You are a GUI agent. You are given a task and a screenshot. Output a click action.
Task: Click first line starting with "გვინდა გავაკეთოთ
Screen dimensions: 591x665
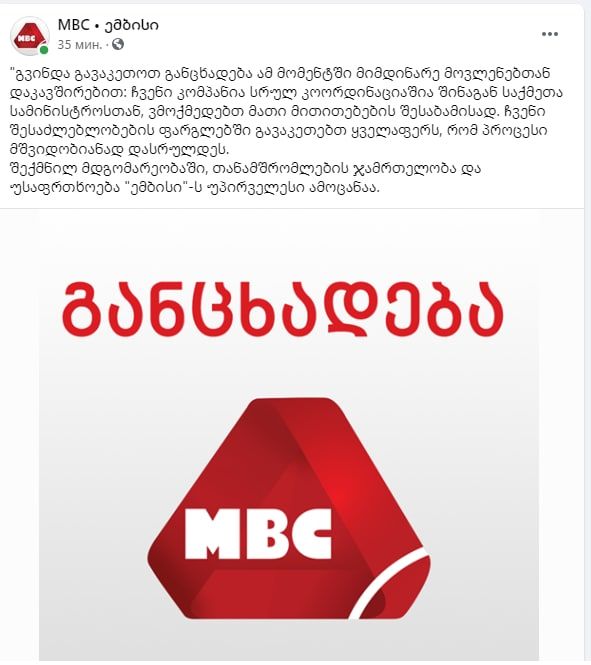[x=280, y=73]
